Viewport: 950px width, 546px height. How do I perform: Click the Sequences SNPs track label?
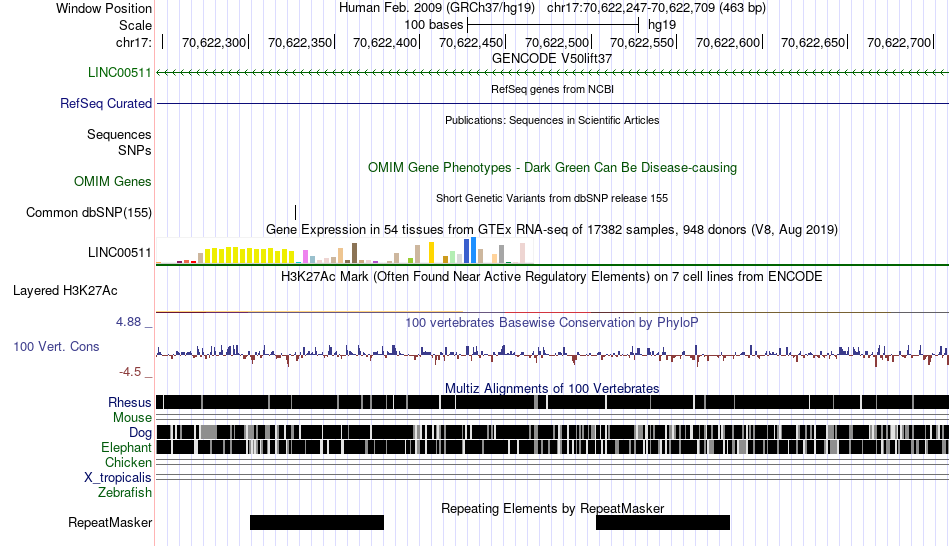click(x=119, y=142)
